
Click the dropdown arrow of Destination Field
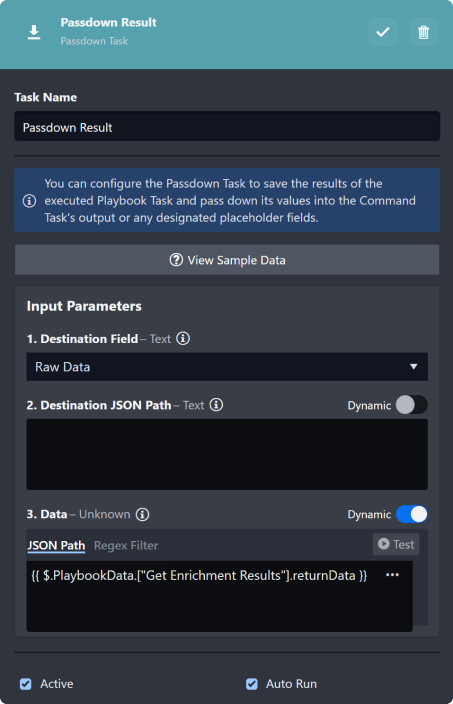[x=413, y=367]
